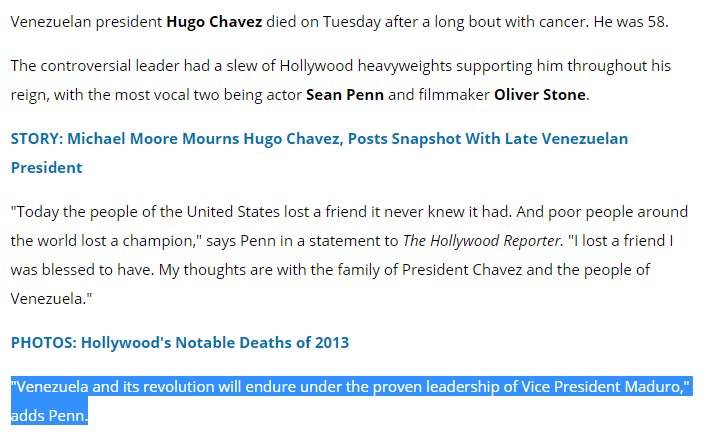The image size is (722, 441).
Task: Click the bold name "Oliver Stone"
Action: 539,95
